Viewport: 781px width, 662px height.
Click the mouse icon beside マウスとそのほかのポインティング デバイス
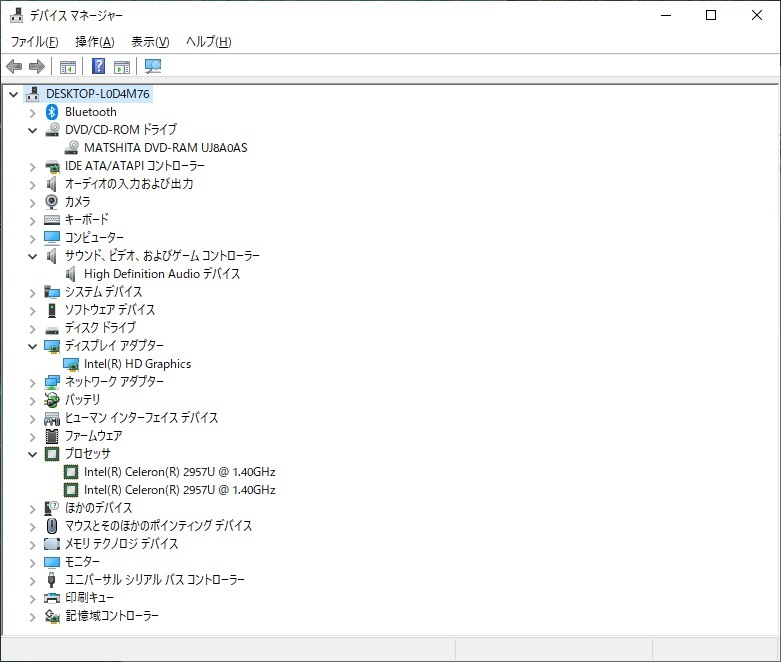(52, 526)
